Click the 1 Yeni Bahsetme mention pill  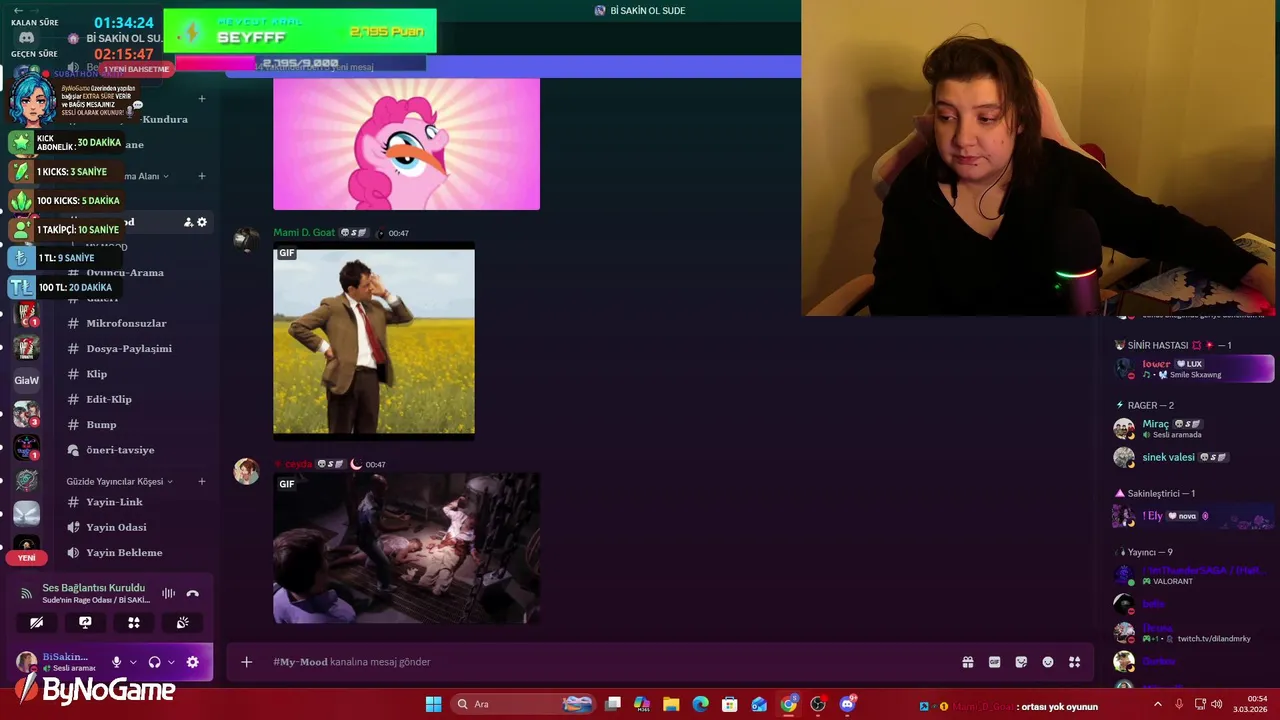pyautogui.click(x=136, y=69)
